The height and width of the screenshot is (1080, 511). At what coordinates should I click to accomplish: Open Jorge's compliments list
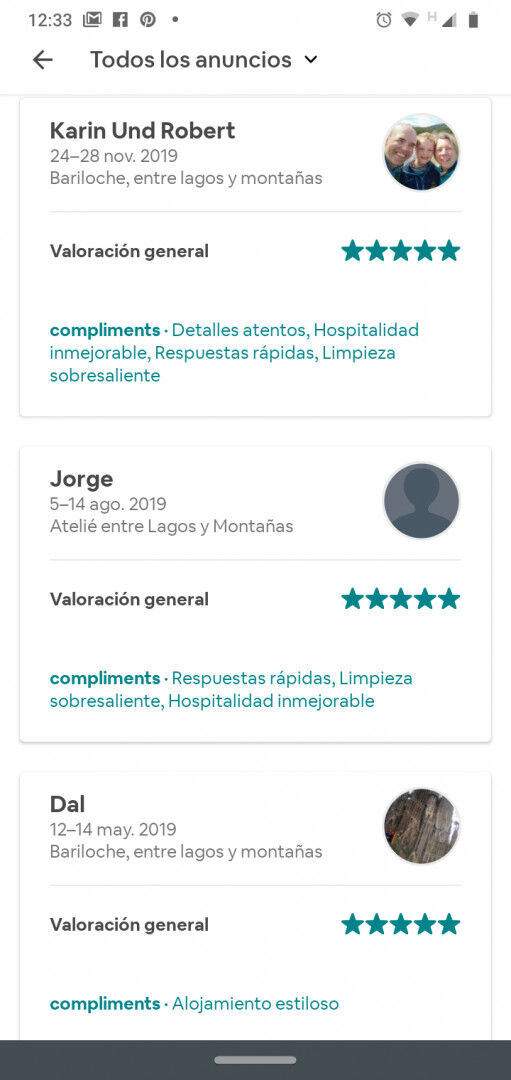pyautogui.click(x=231, y=689)
